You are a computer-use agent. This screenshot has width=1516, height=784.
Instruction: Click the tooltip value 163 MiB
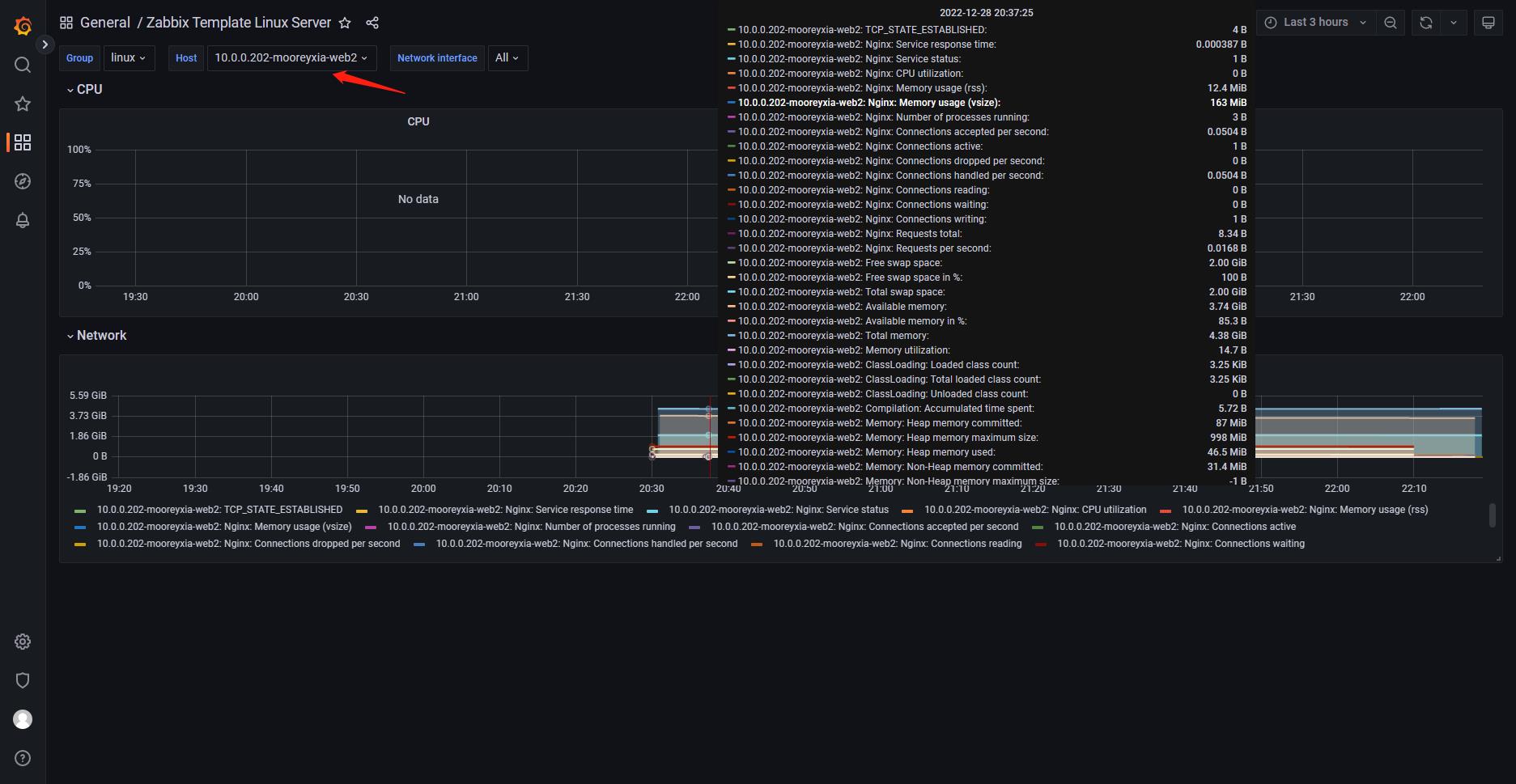click(1228, 103)
